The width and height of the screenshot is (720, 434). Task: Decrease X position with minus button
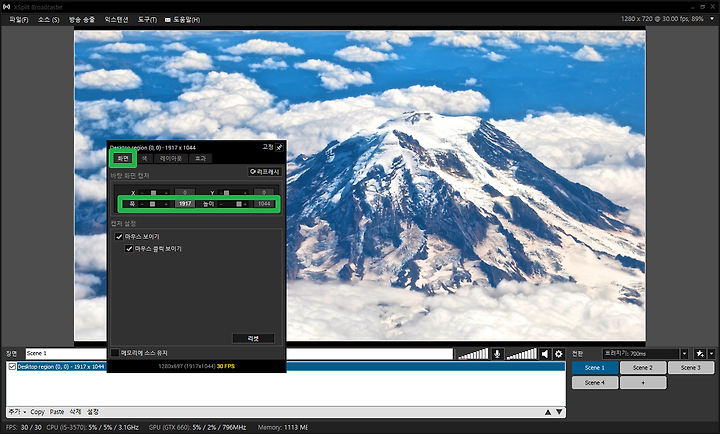[142, 193]
